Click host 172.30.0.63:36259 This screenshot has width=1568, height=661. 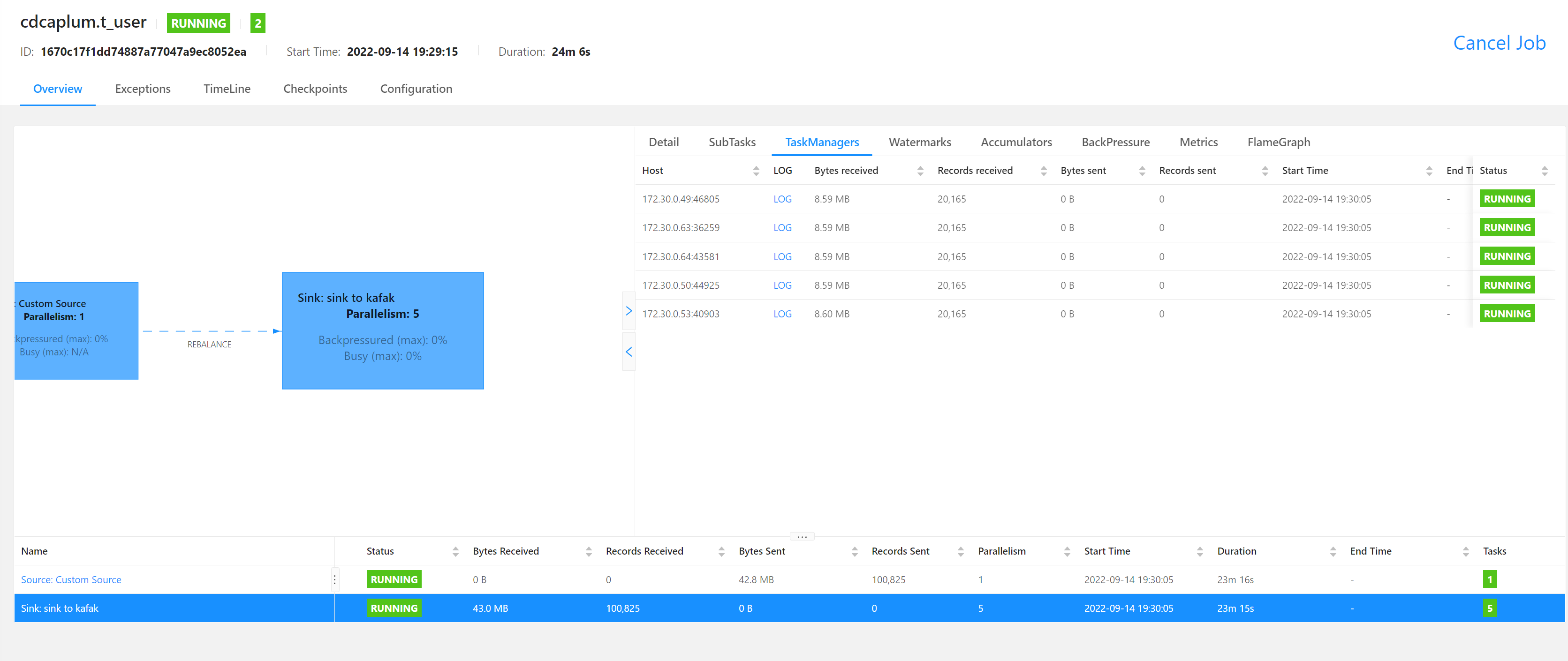coord(681,228)
